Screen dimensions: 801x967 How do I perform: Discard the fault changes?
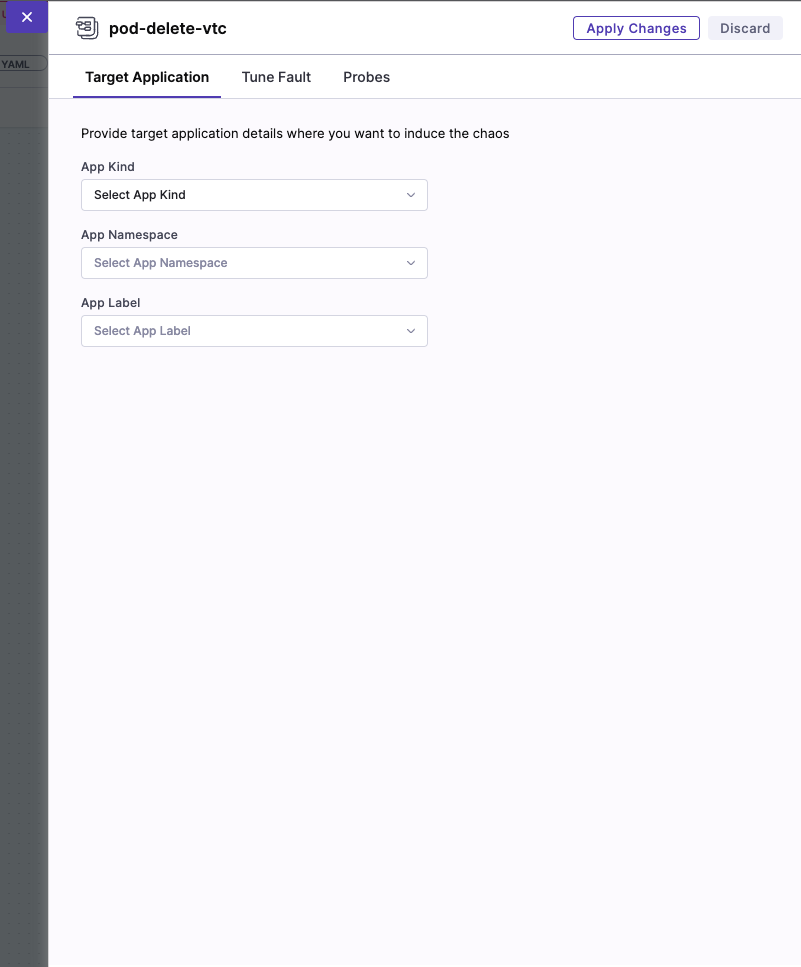(x=745, y=28)
